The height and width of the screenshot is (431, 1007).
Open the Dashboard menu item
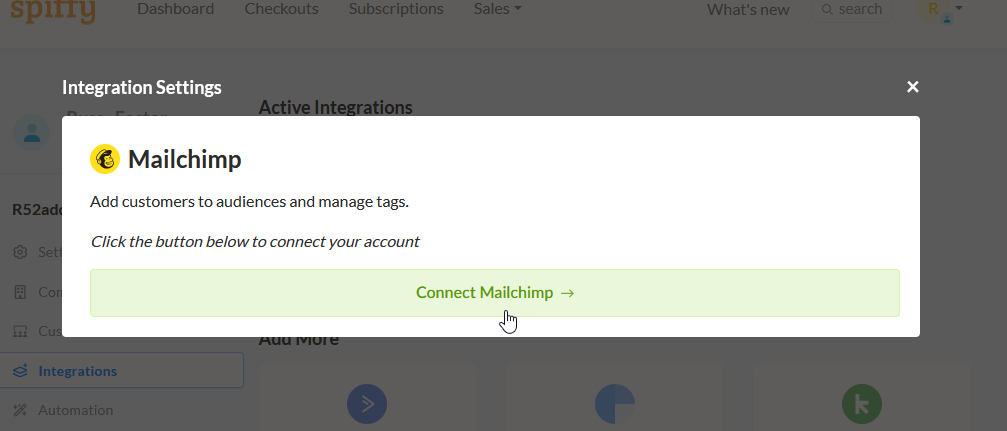click(x=175, y=9)
